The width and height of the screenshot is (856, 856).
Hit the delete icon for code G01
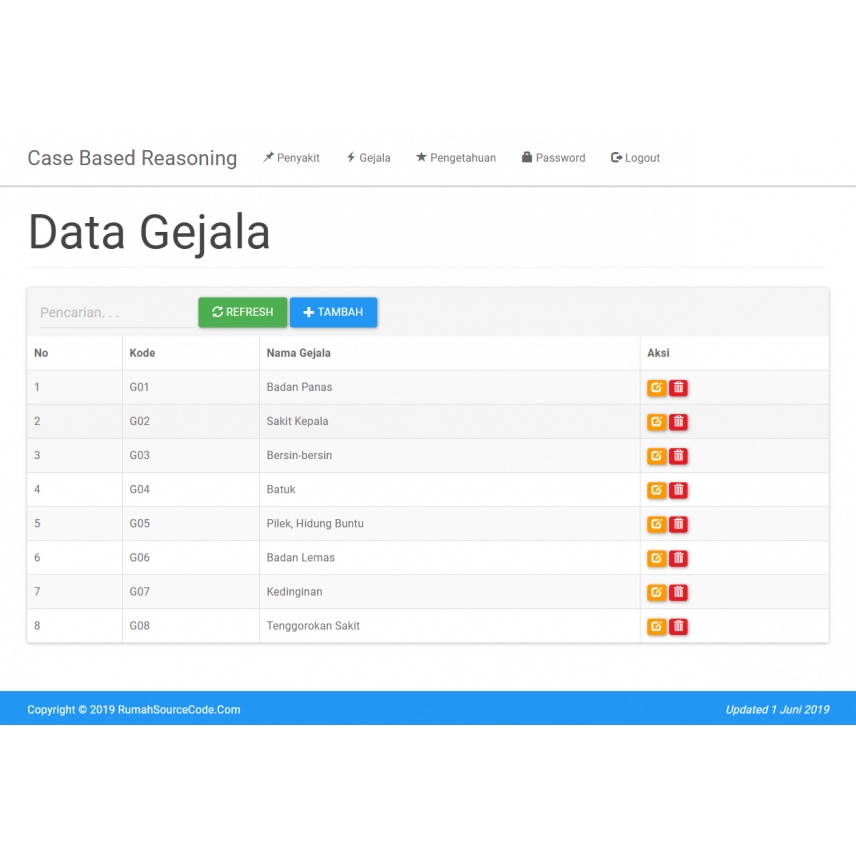pos(678,388)
